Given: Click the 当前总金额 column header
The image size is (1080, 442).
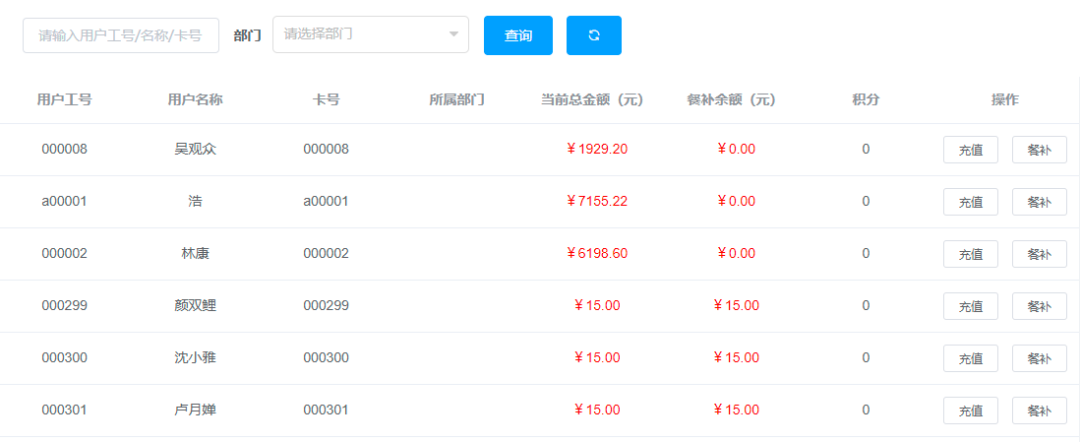Looking at the screenshot, I should [591, 99].
